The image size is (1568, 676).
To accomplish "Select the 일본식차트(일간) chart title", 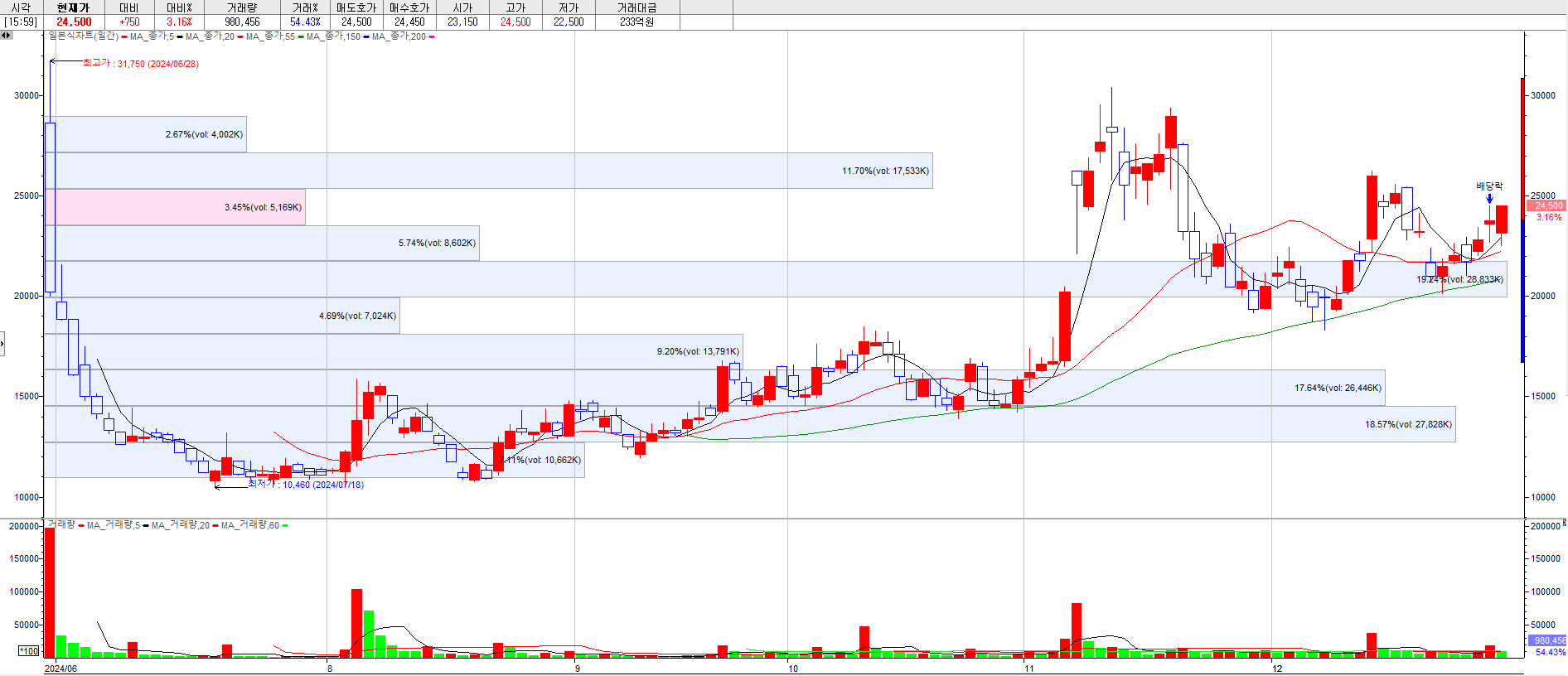I will click(83, 36).
